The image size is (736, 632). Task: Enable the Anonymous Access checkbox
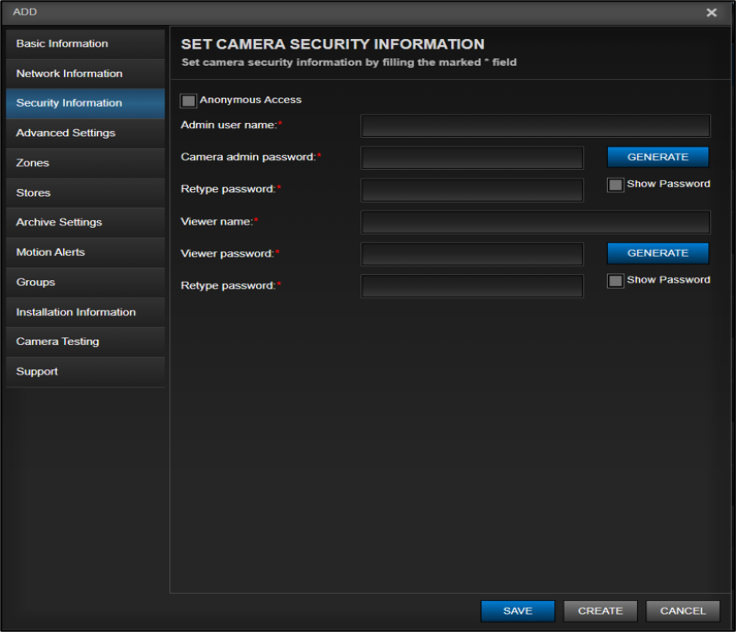[188, 100]
